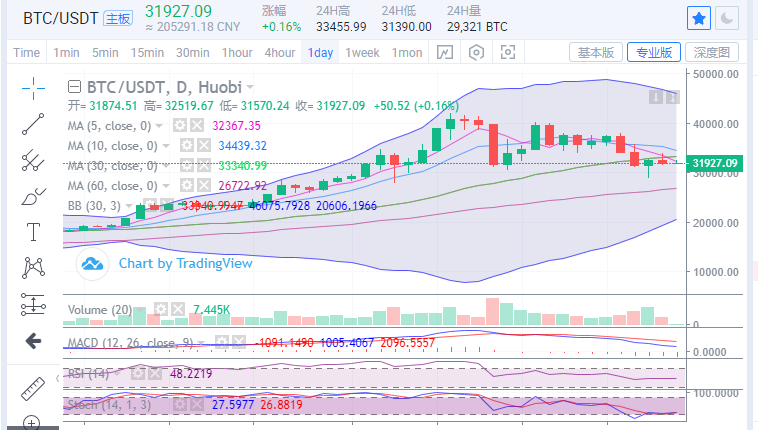This screenshot has height=430, width=758.
Task: Switch to 15min interval
Action: click(147, 52)
